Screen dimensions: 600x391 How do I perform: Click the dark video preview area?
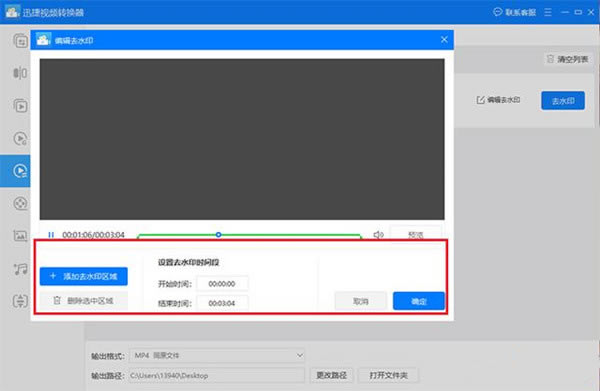click(x=242, y=139)
